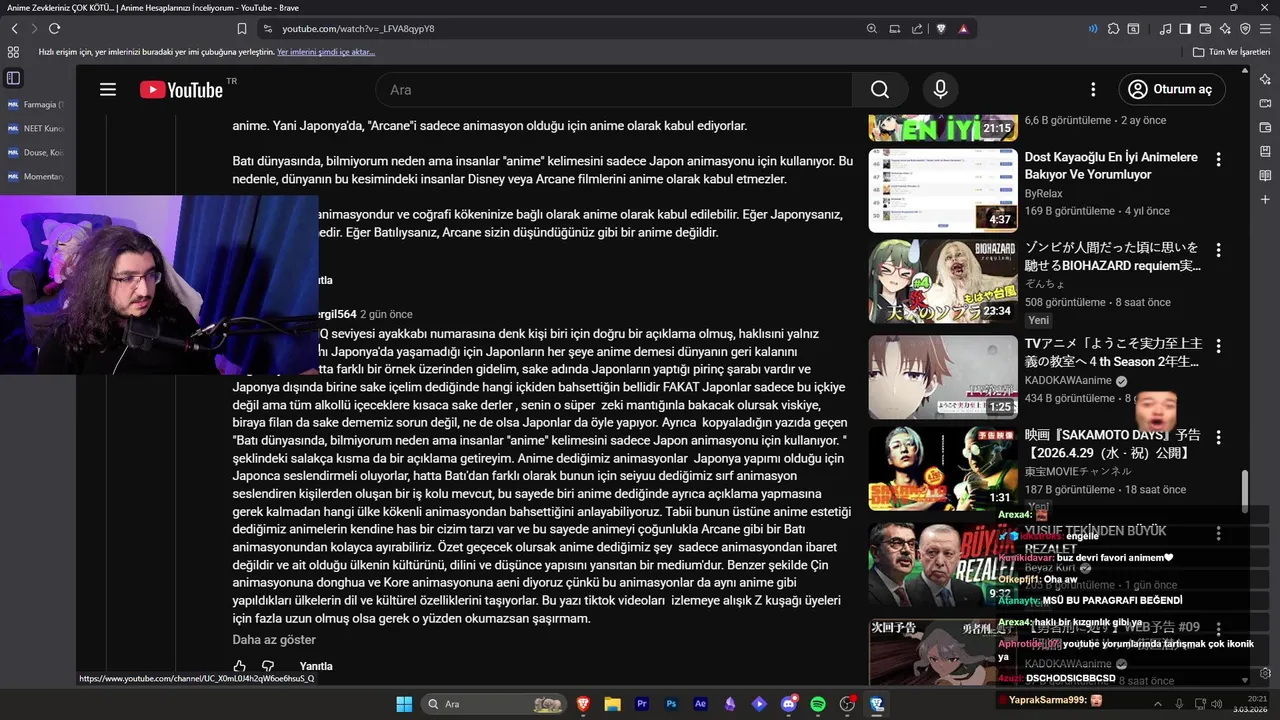Toggle the vertical tabs sidebar panel button
Image resolution: width=1280 pixels, height=720 pixels.
pos(13,78)
